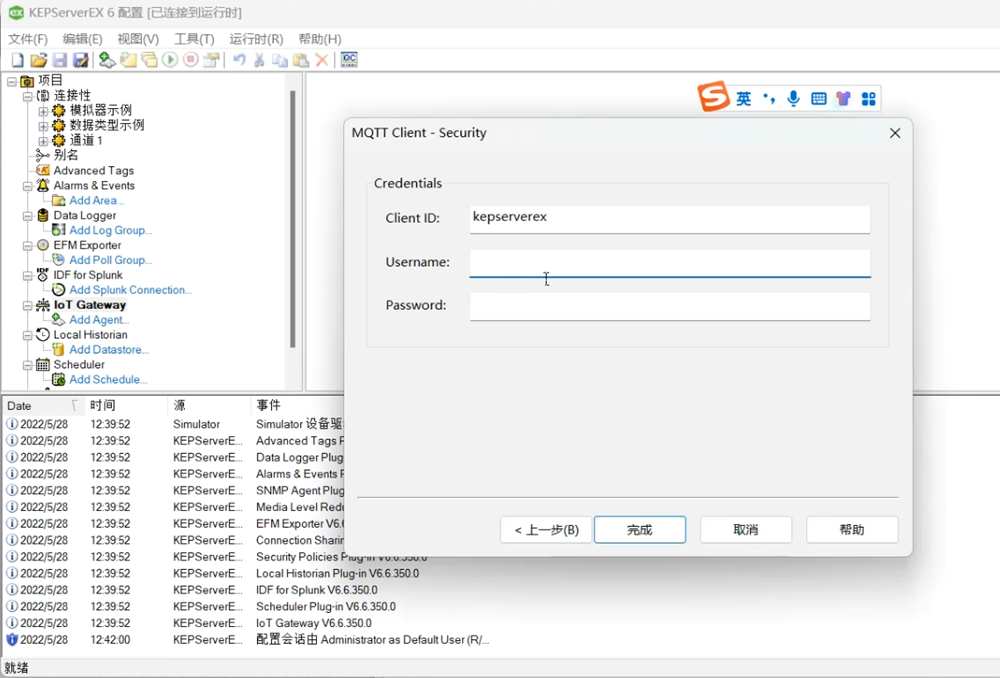Click the New project toolbar icon
The width and height of the screenshot is (1000, 678).
(x=18, y=60)
